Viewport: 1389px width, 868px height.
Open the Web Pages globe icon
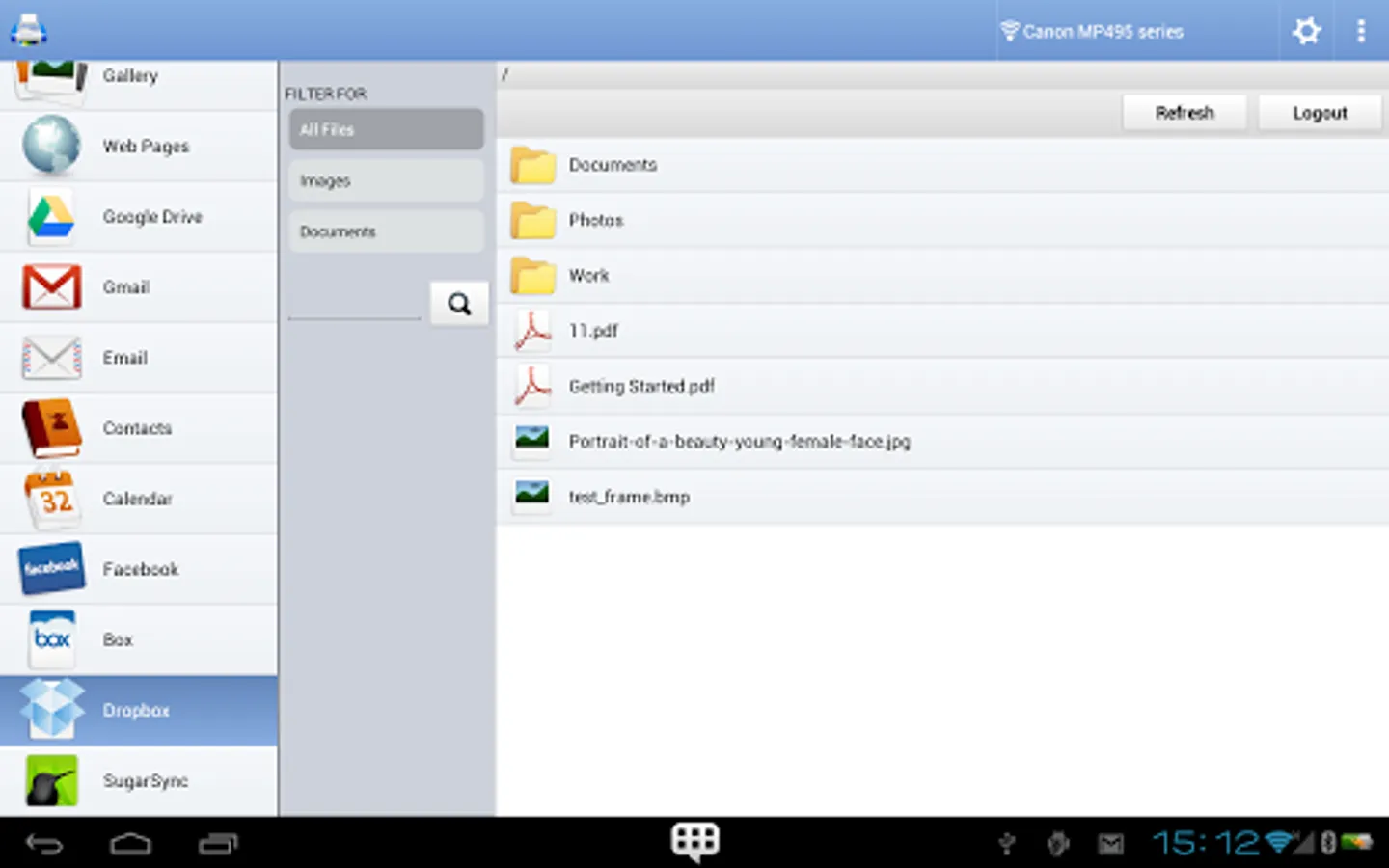(x=51, y=146)
